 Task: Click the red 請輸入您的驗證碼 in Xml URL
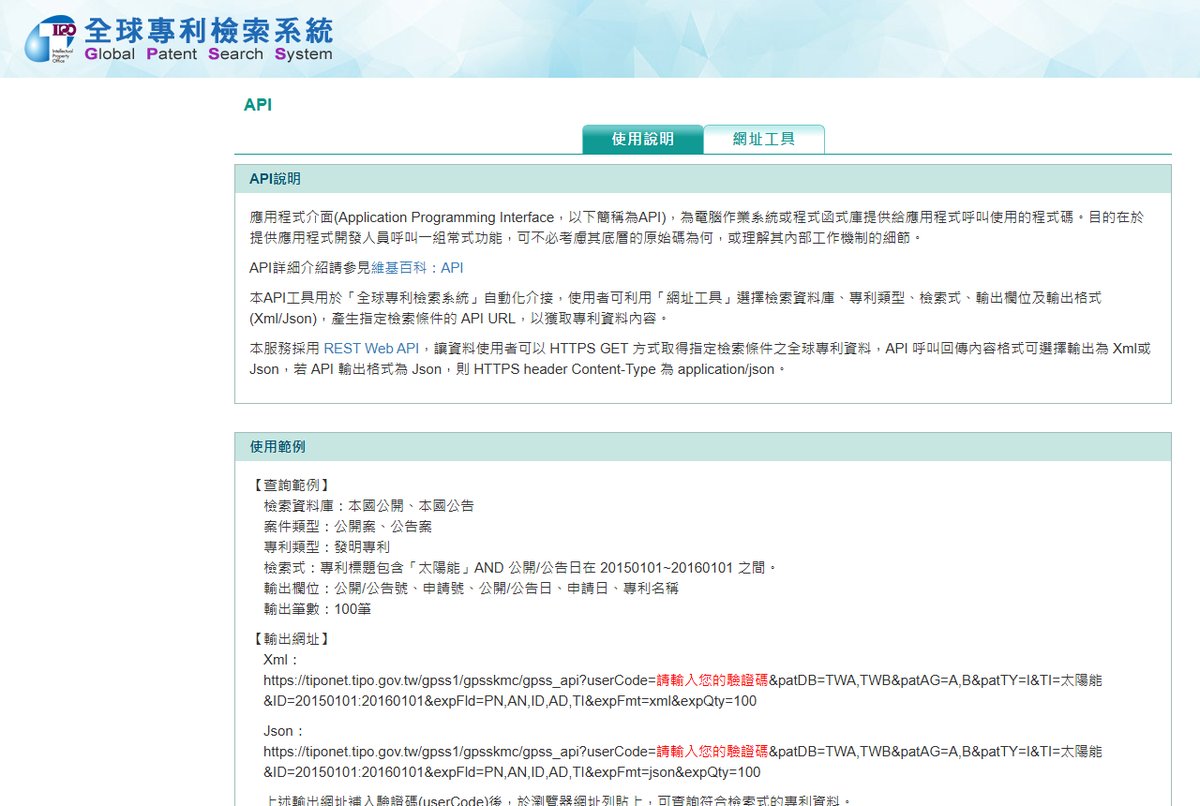tap(712, 680)
